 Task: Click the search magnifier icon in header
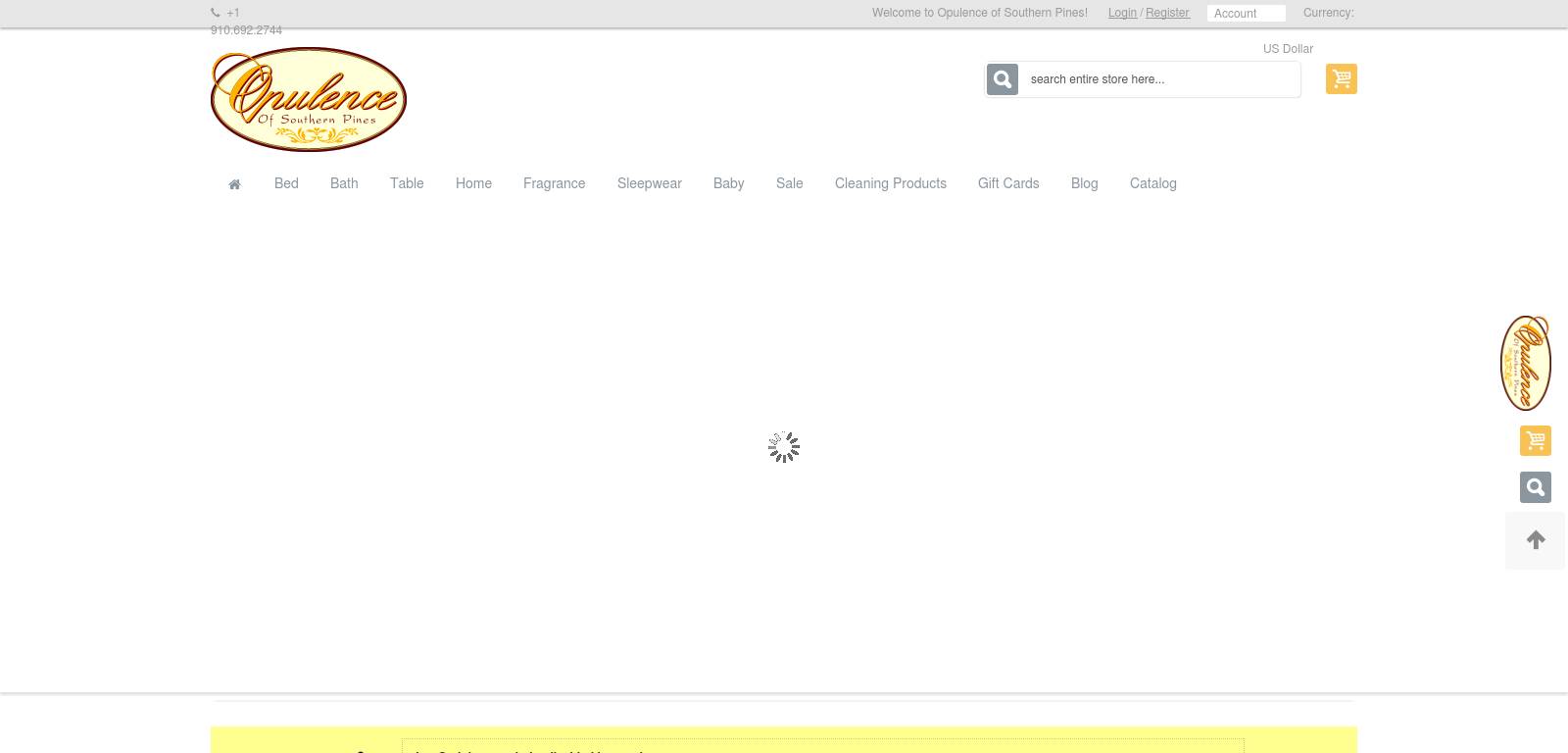(1002, 79)
